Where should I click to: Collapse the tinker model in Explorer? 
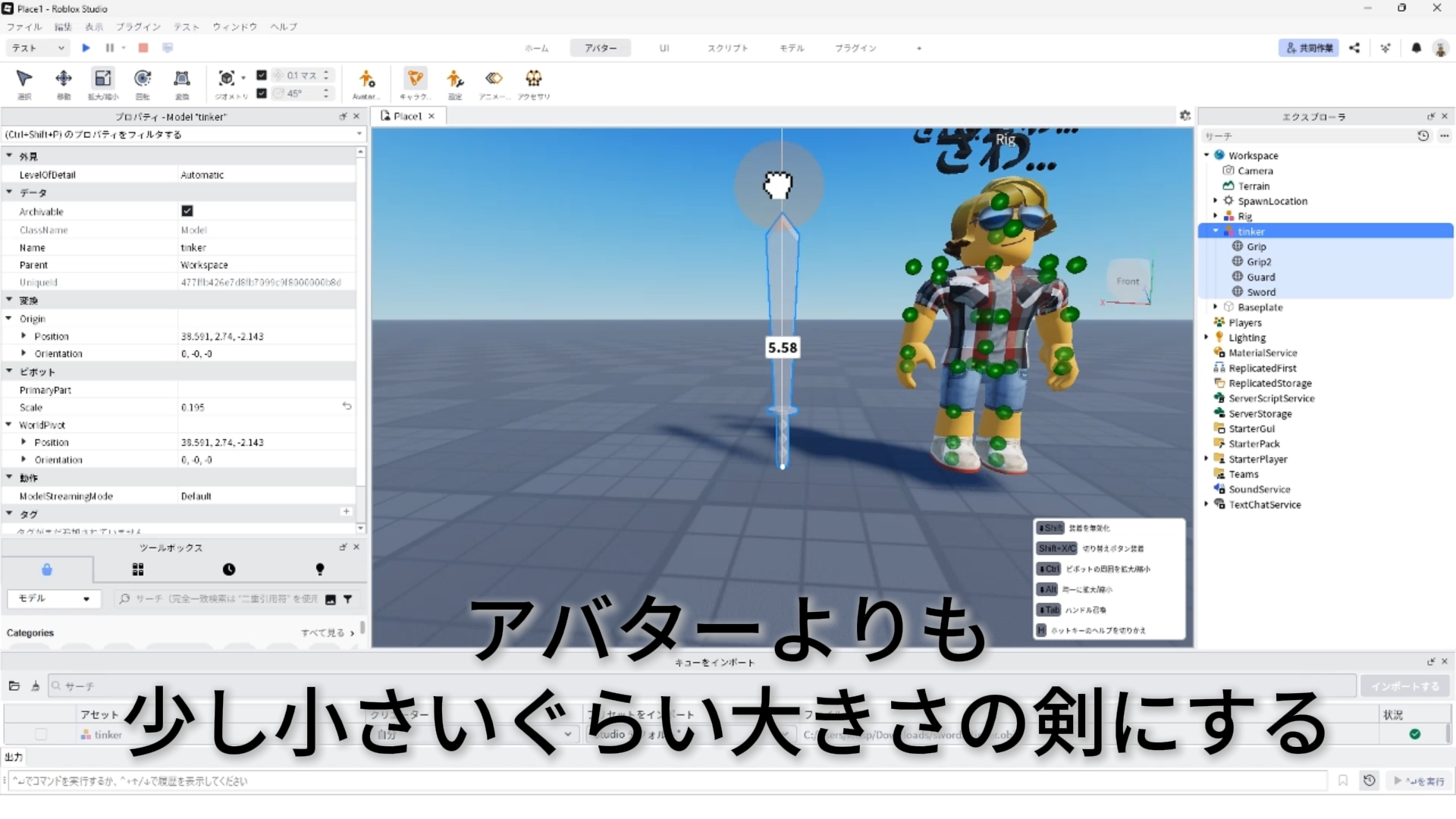[x=1216, y=231]
